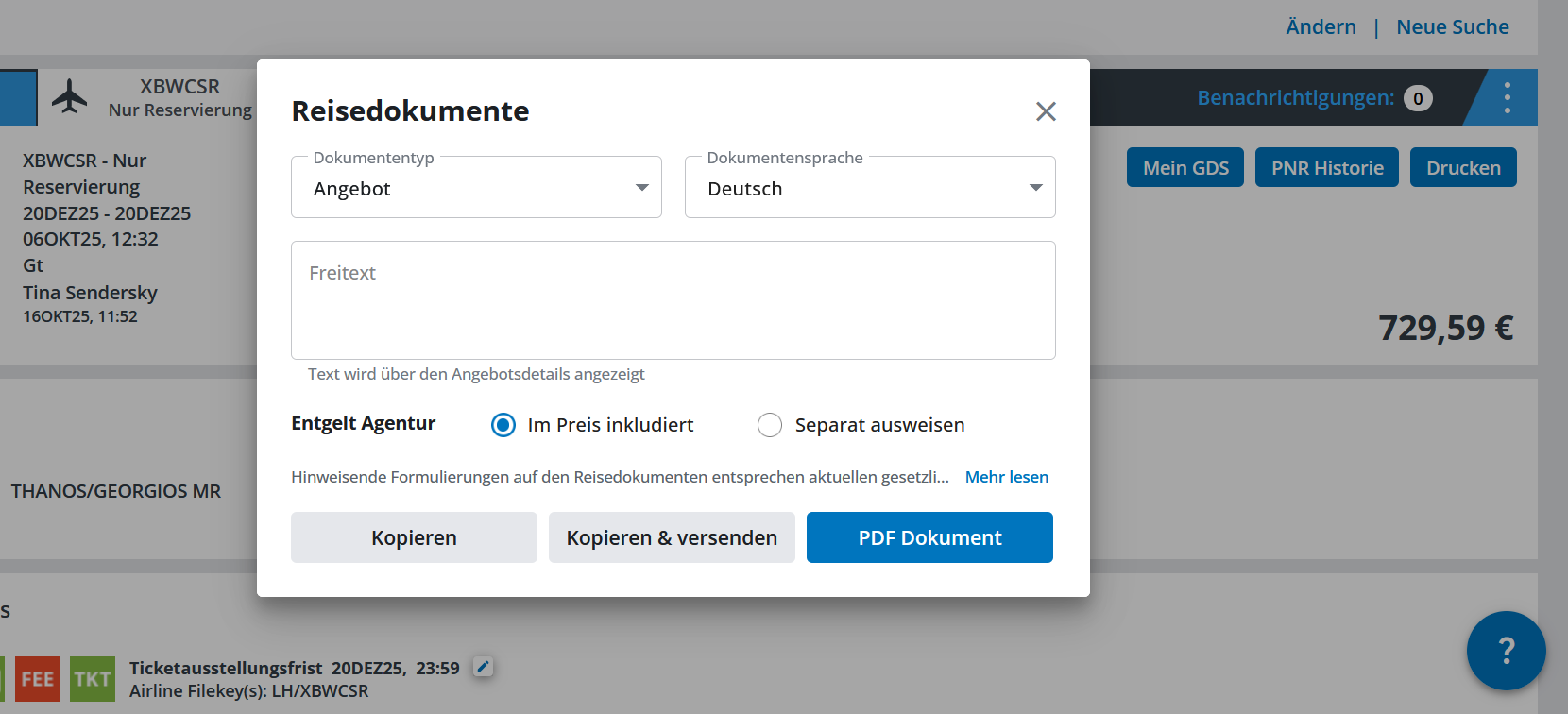Start a Neue Suche
Image resolution: width=1568 pixels, height=714 pixels.
1452,27
